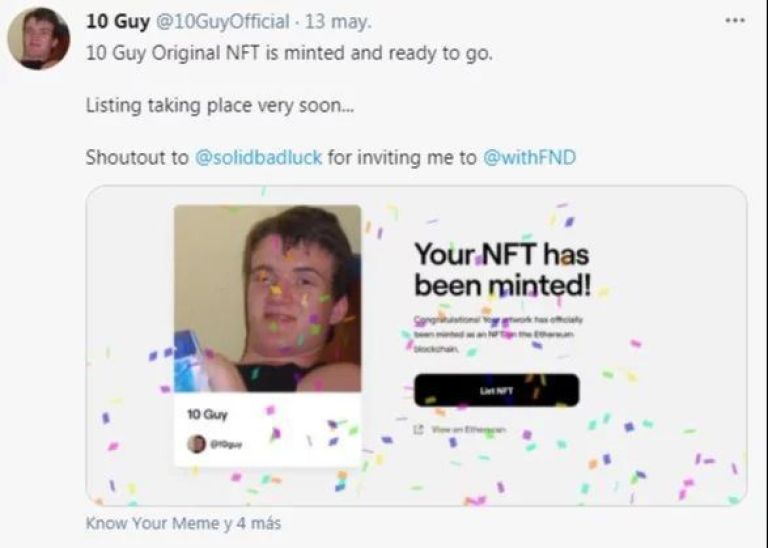Open the three-dot more options menu
The width and height of the screenshot is (768, 548).
[x=735, y=21]
